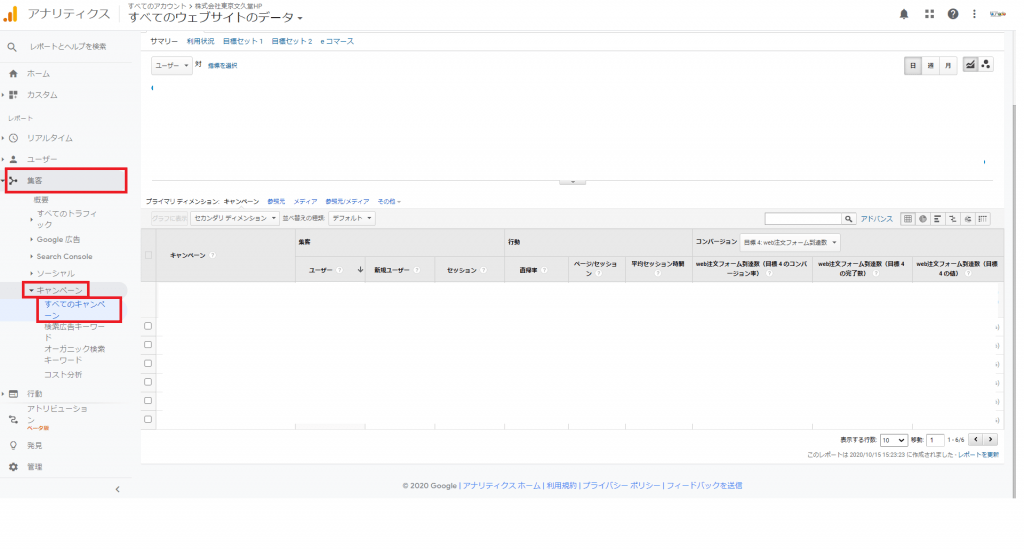Screen dimensions: 1024x549
Task: Open the apps grid icon in header
Action: pos(929,14)
